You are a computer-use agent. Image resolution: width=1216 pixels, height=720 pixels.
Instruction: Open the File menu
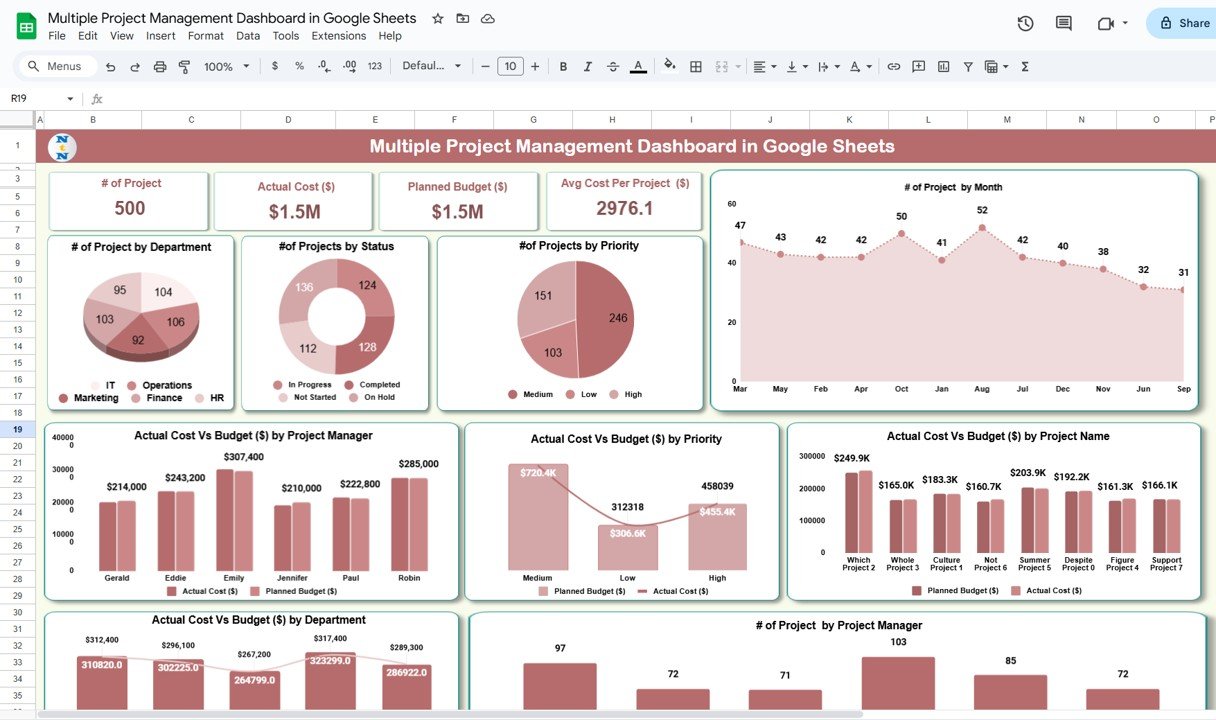57,36
